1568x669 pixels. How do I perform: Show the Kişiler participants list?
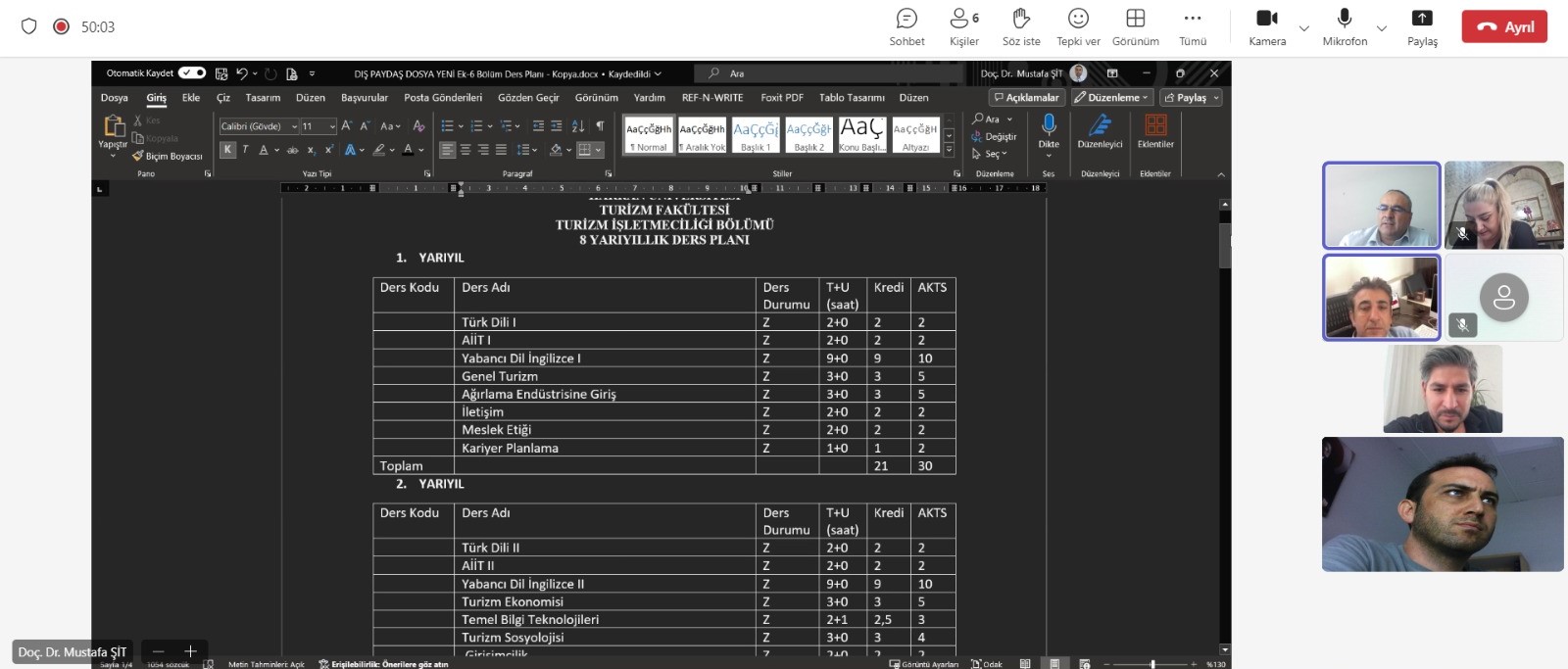click(963, 26)
